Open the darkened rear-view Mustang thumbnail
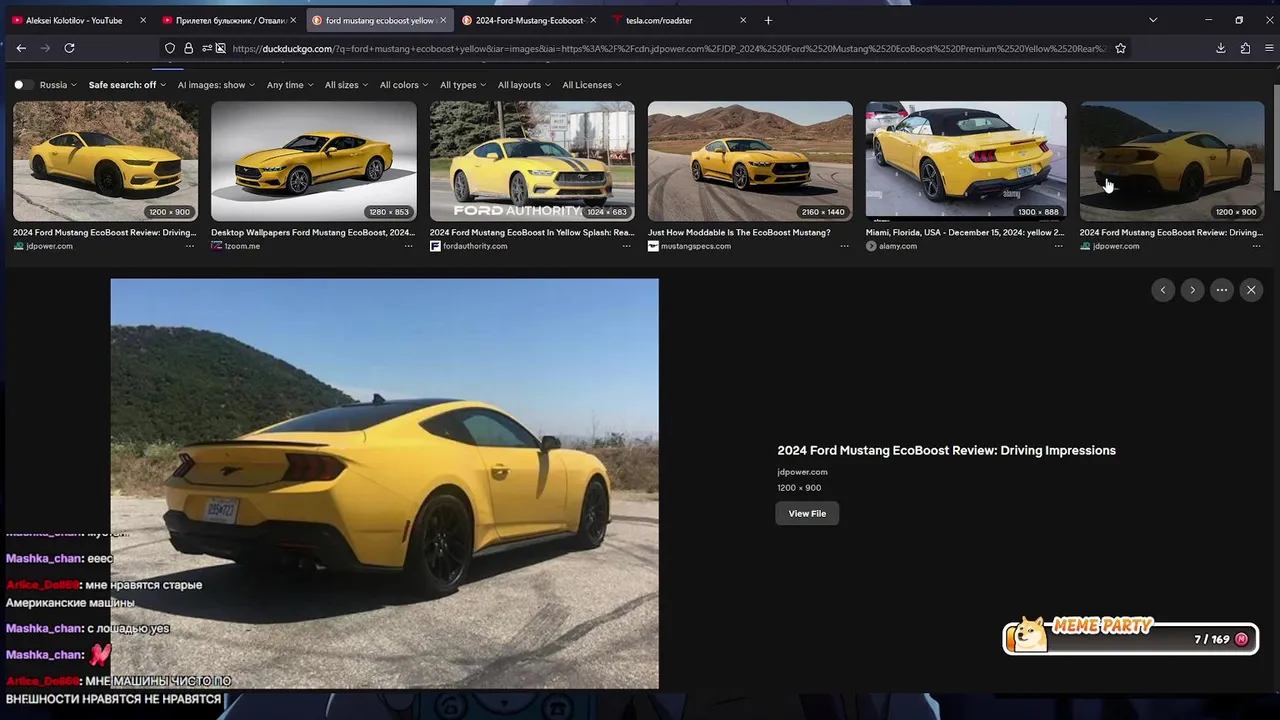 click(x=1172, y=161)
